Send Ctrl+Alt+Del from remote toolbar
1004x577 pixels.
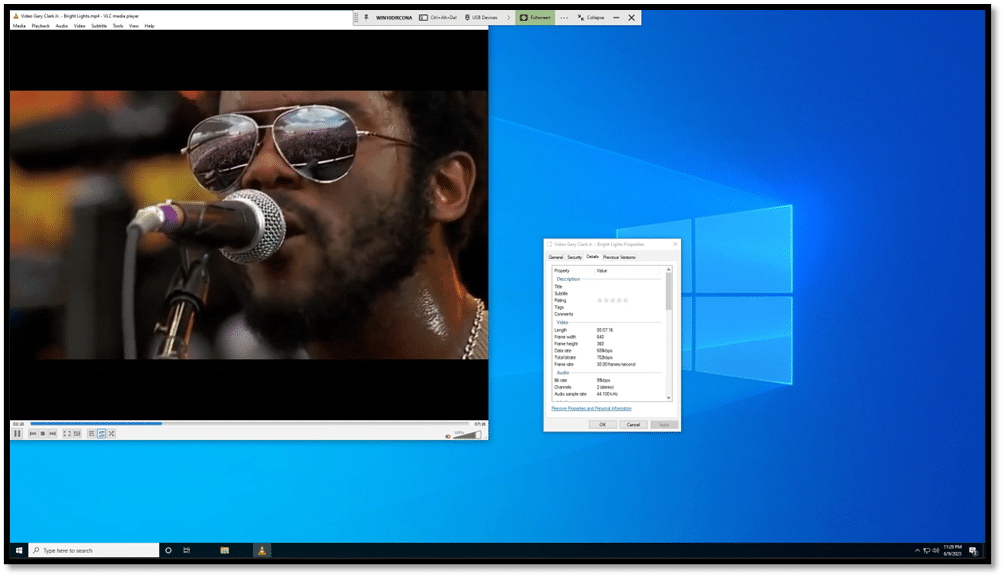[x=438, y=18]
